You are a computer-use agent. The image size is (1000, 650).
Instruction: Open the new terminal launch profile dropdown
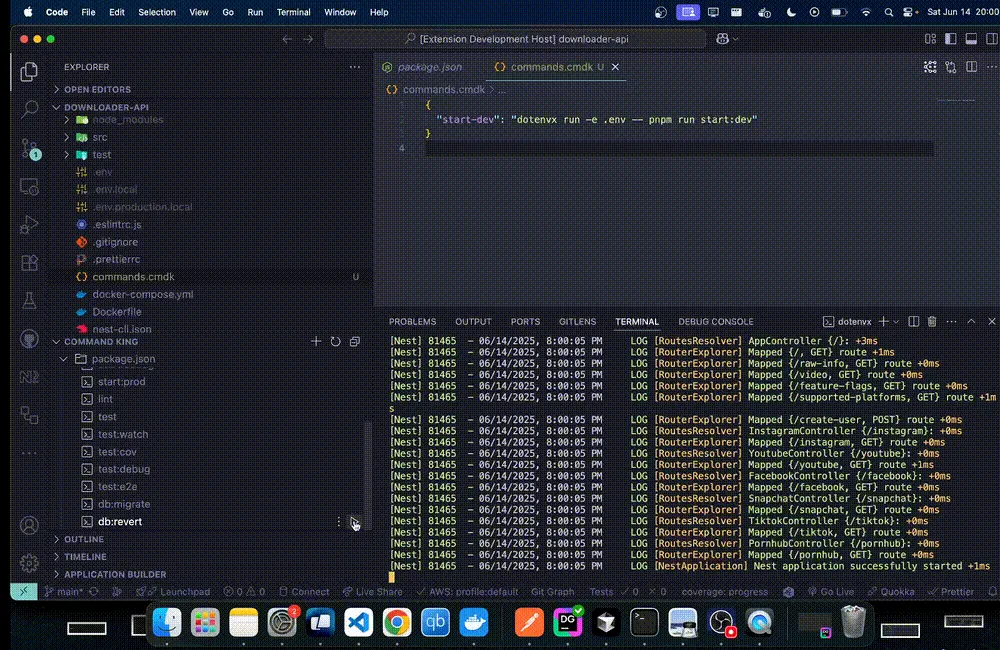click(896, 321)
